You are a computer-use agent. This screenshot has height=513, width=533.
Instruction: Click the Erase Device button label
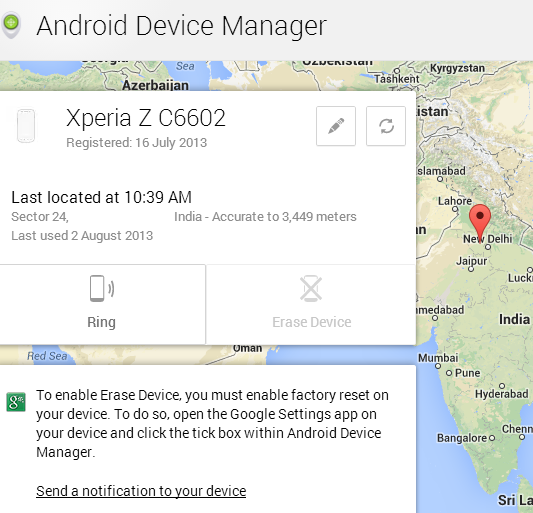click(312, 322)
